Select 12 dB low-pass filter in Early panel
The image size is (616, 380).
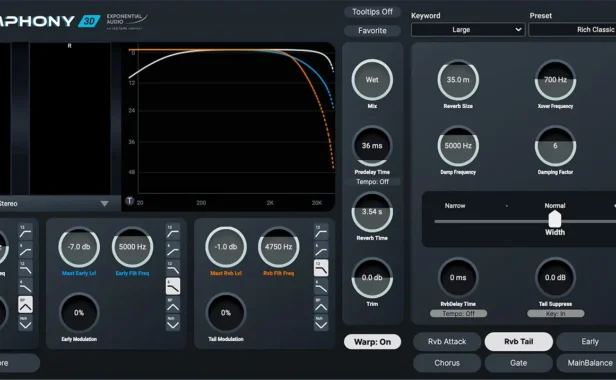pos(173,268)
